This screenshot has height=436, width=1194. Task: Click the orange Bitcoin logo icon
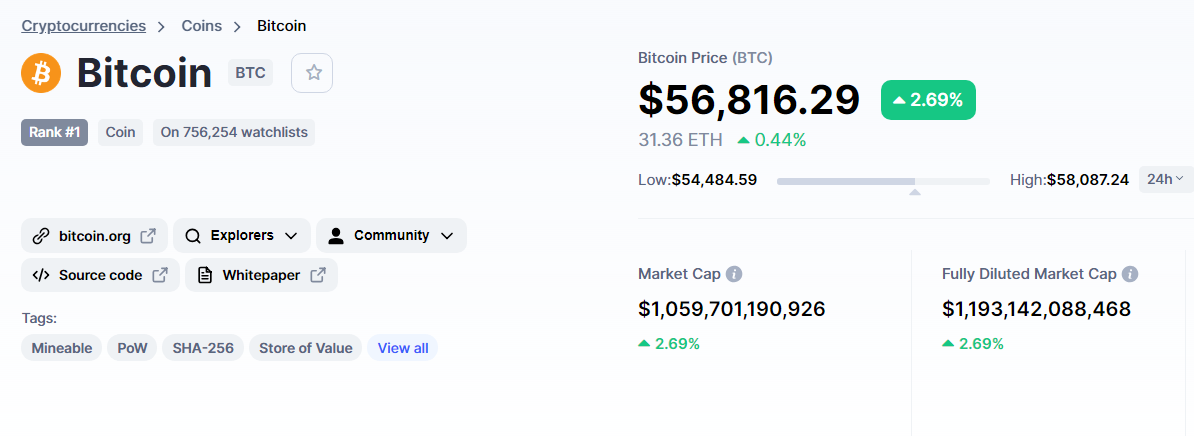click(x=41, y=73)
